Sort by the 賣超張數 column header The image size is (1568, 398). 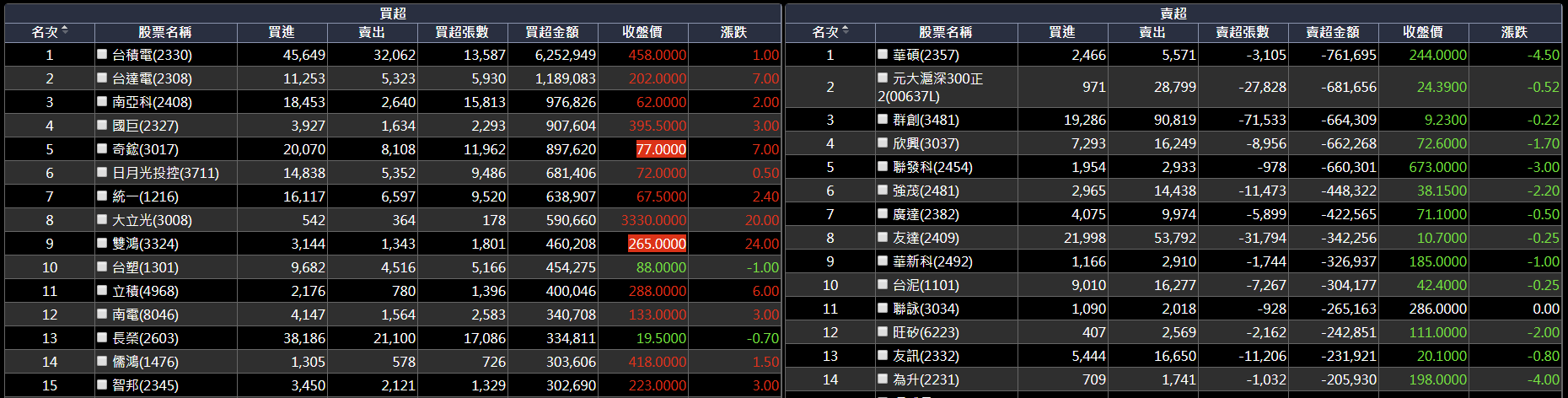pyautogui.click(x=1243, y=32)
